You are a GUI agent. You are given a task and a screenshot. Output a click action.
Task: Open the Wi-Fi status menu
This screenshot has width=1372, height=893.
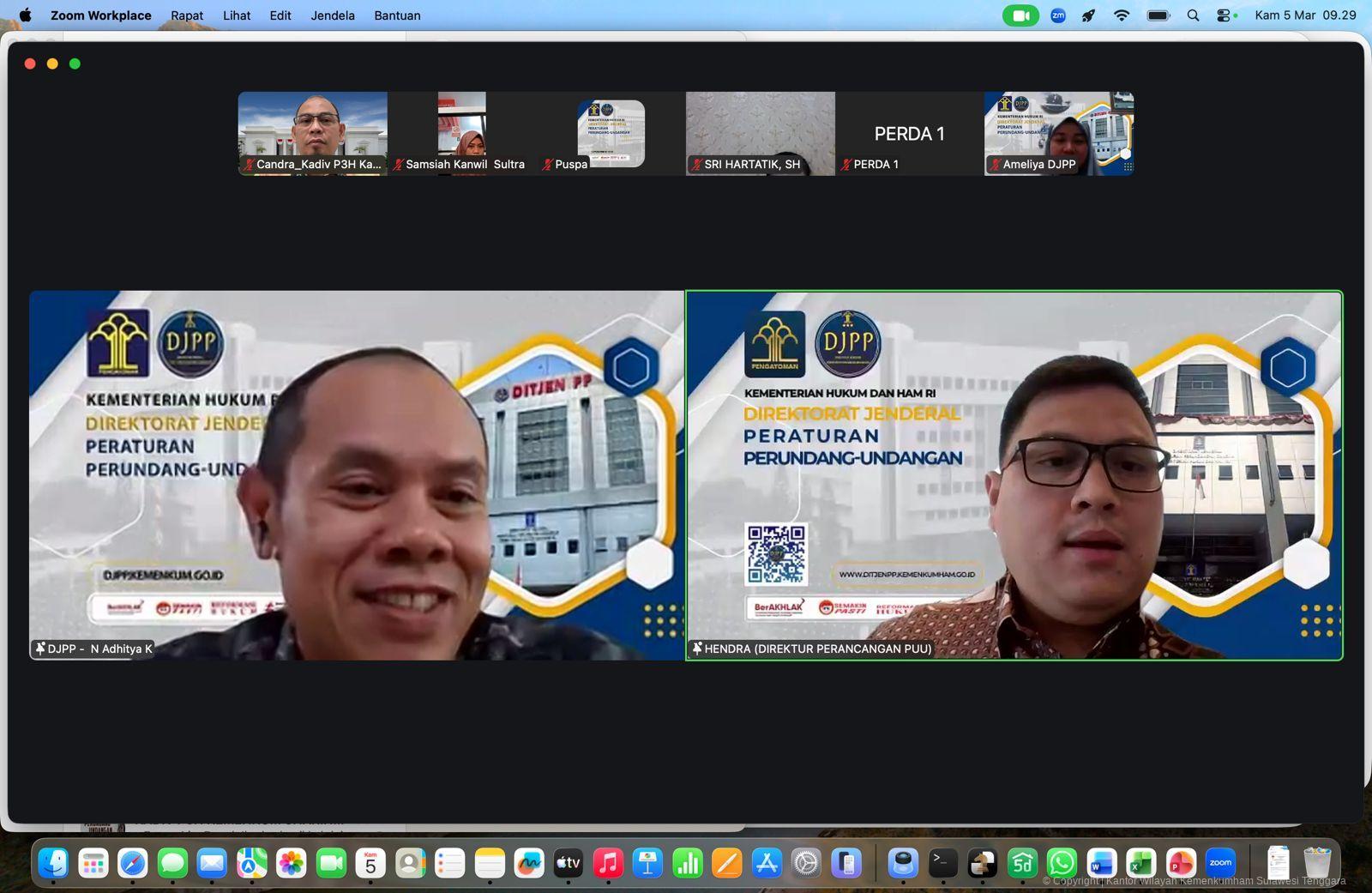[x=1122, y=15]
